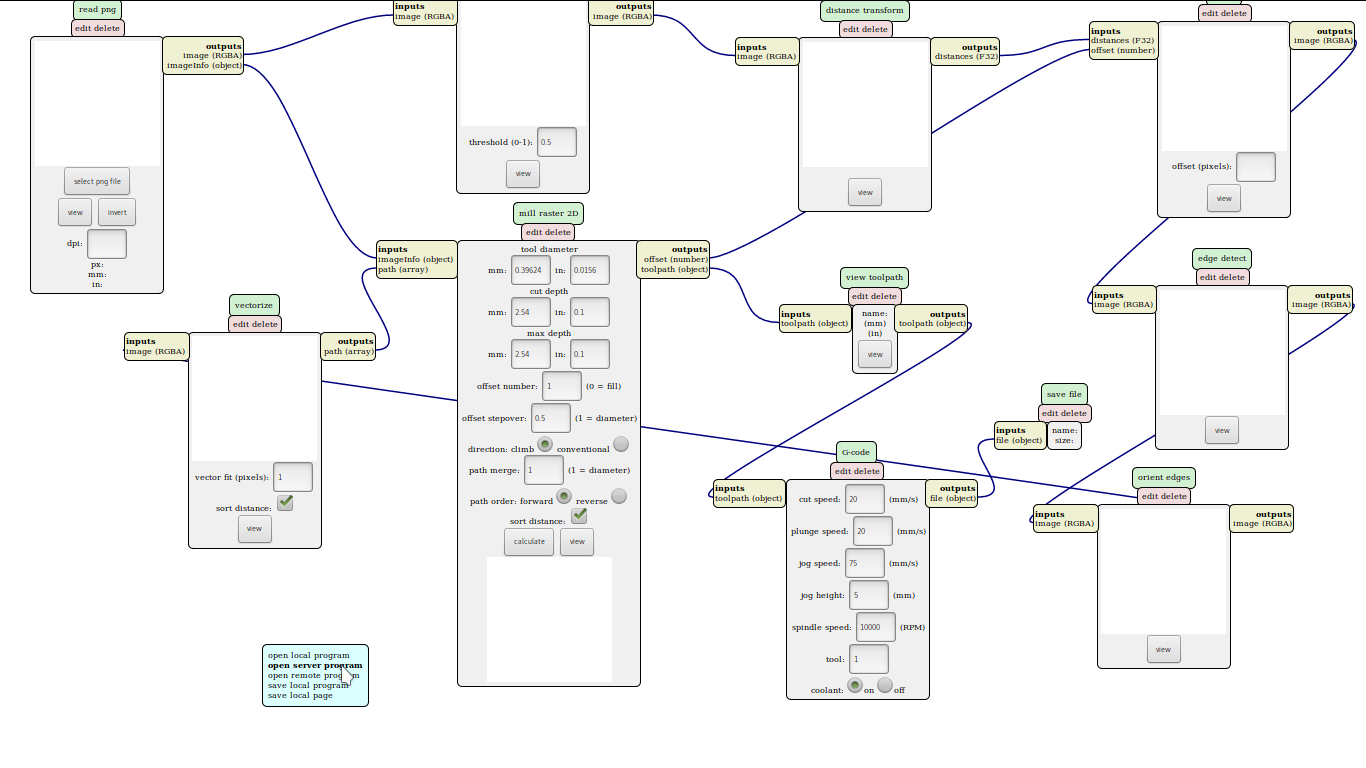Click 'path (array)' output of vectorize
The image size is (1366, 768).
[x=349, y=352]
